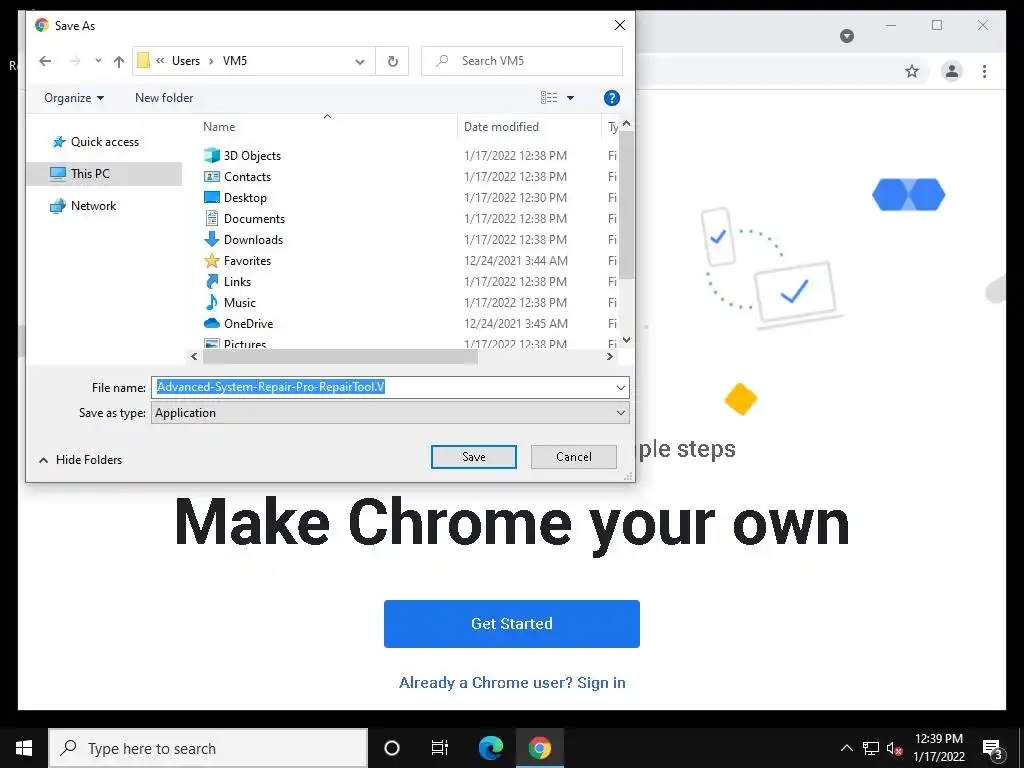The width and height of the screenshot is (1024, 768).
Task: Select the Music folder icon
Action: pos(212,302)
